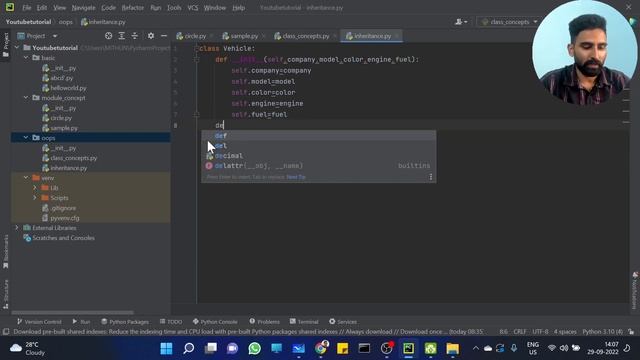Open the Terminal tool window
The height and width of the screenshot is (360, 640).
[304, 322]
